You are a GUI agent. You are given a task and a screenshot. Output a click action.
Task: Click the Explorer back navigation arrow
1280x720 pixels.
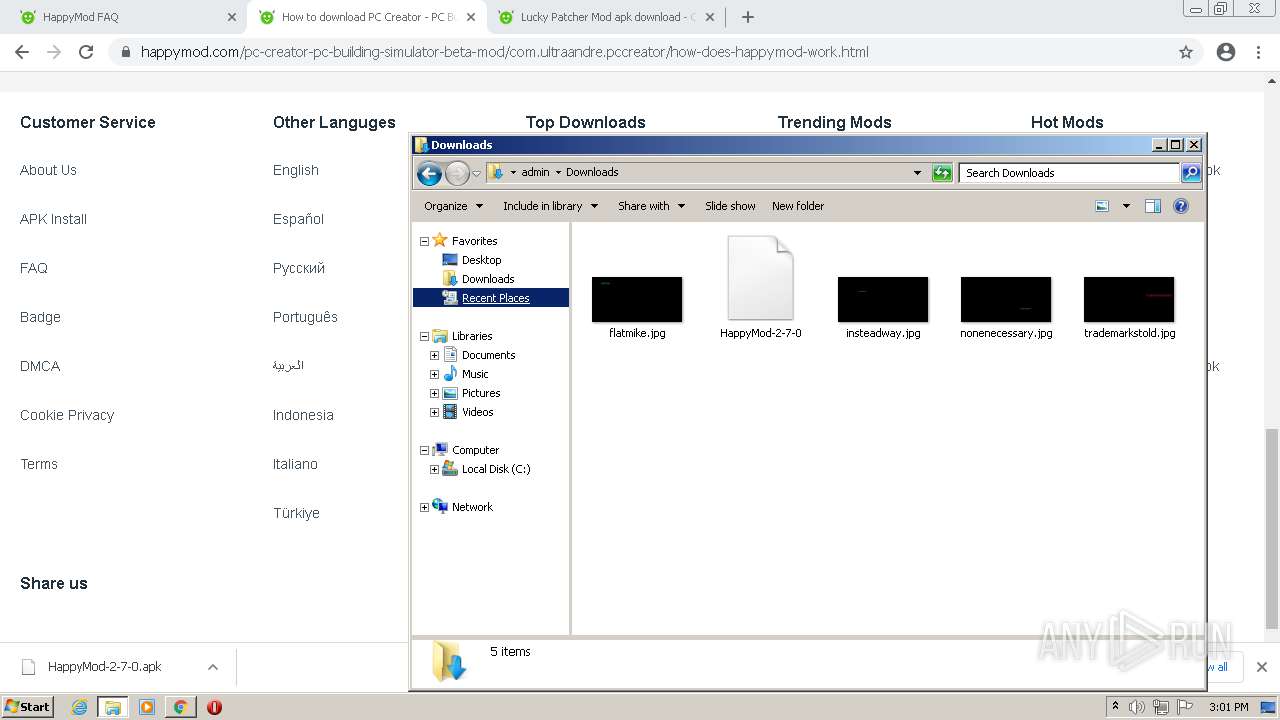pos(429,173)
